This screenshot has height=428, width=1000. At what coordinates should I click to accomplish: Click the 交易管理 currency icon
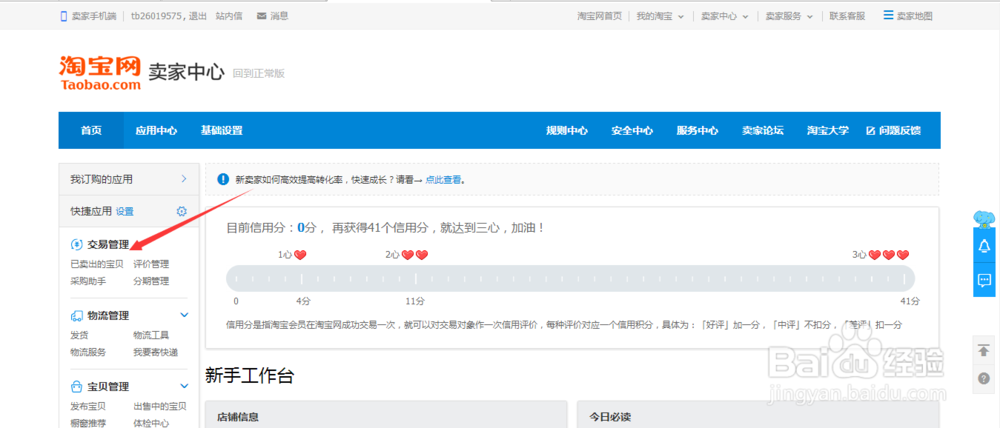coord(76,244)
